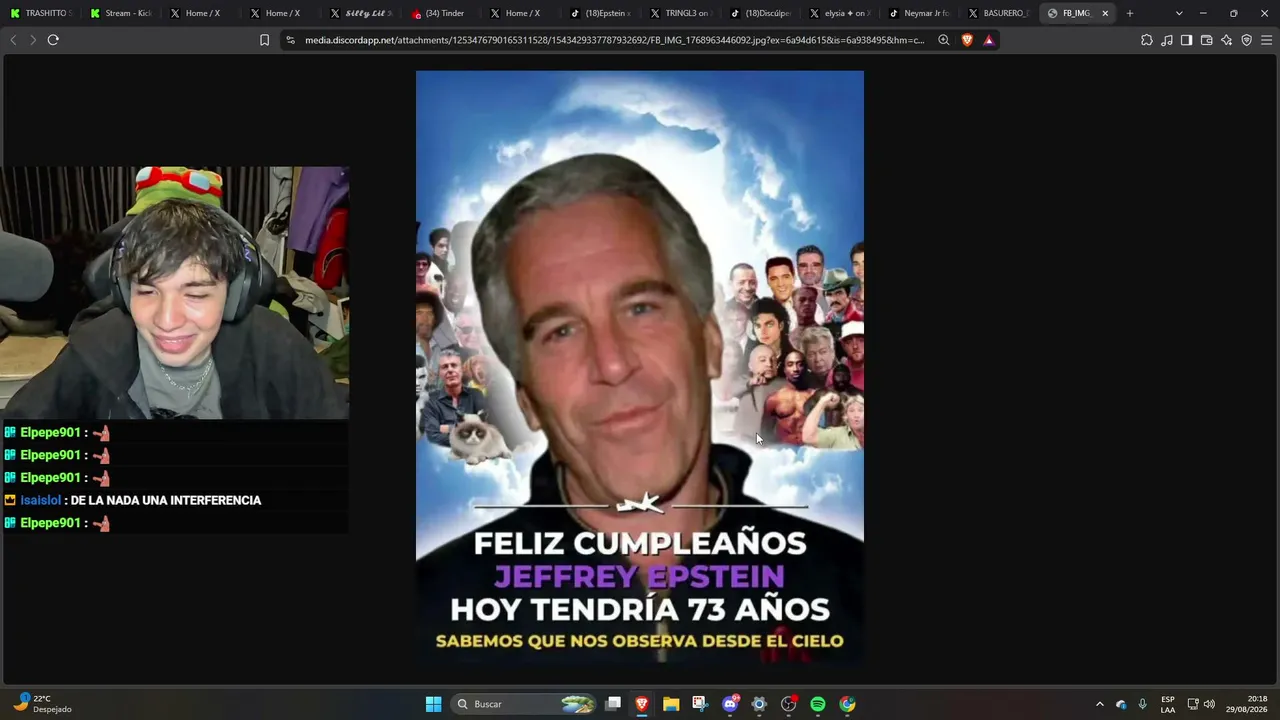The width and height of the screenshot is (1280, 720).
Task: Open Leo AI sparkle icon
Action: (1226, 40)
